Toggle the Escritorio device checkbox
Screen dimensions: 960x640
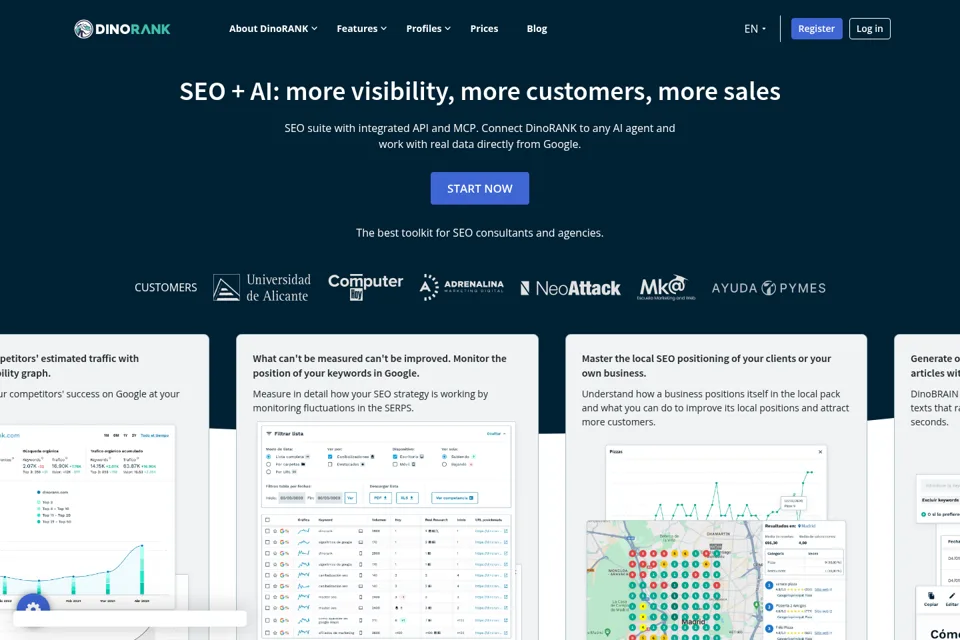395,457
